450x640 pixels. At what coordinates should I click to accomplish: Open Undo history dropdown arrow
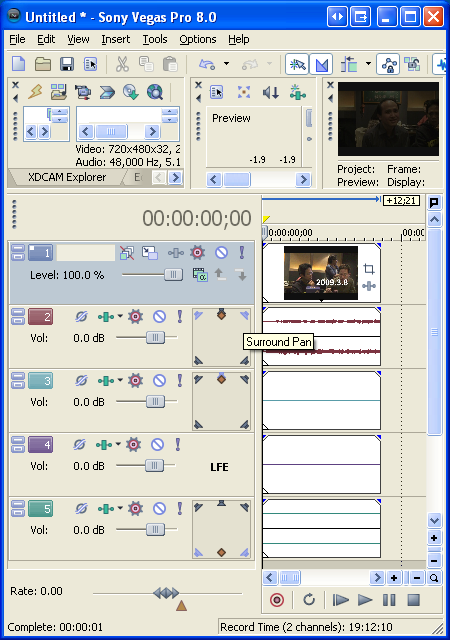coord(226,64)
